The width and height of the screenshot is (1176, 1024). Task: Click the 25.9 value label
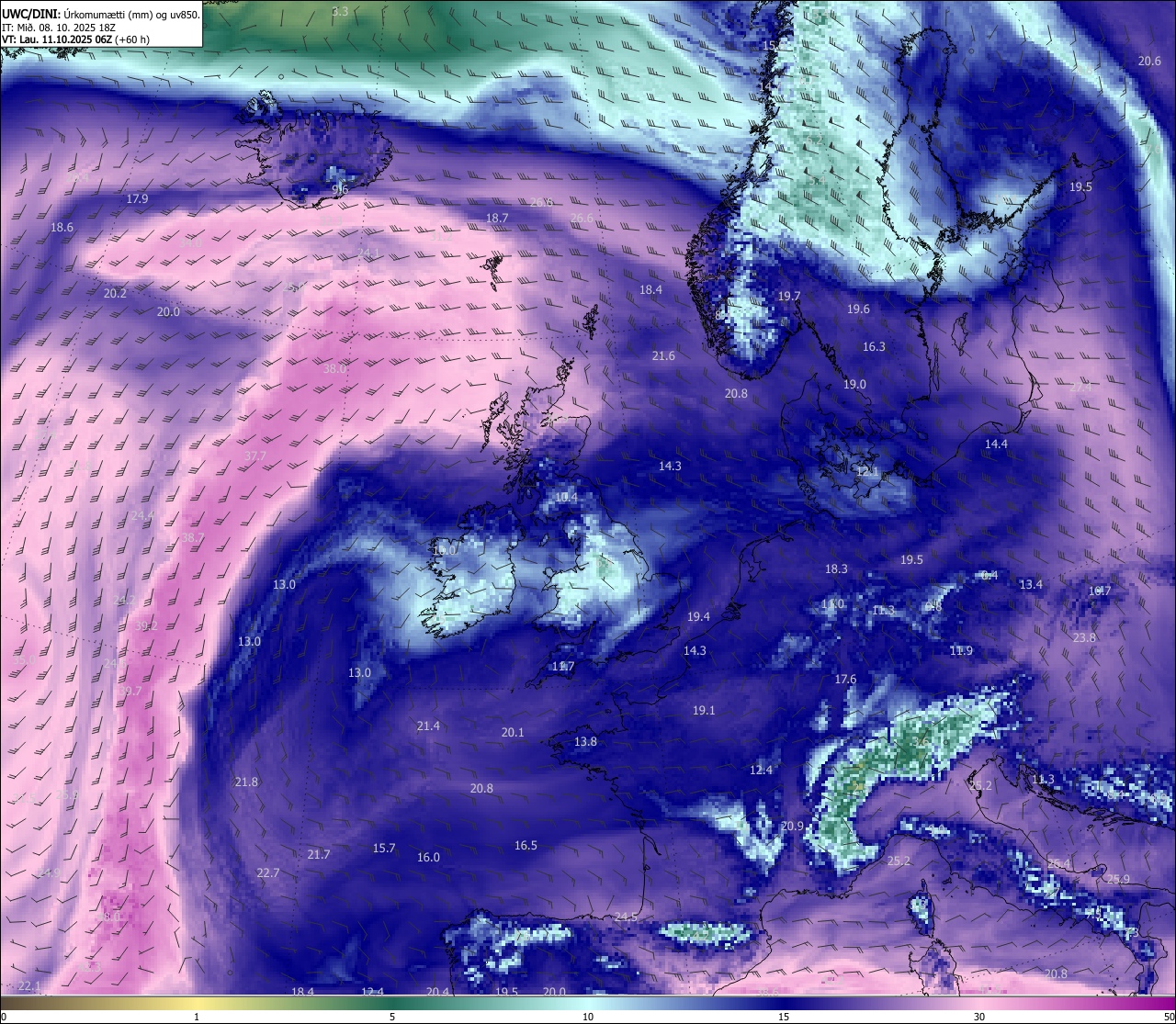1118,879
